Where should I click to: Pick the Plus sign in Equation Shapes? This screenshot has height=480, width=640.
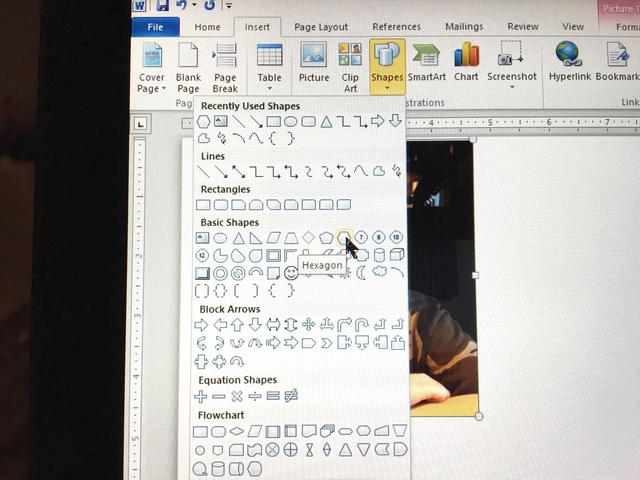click(x=200, y=396)
